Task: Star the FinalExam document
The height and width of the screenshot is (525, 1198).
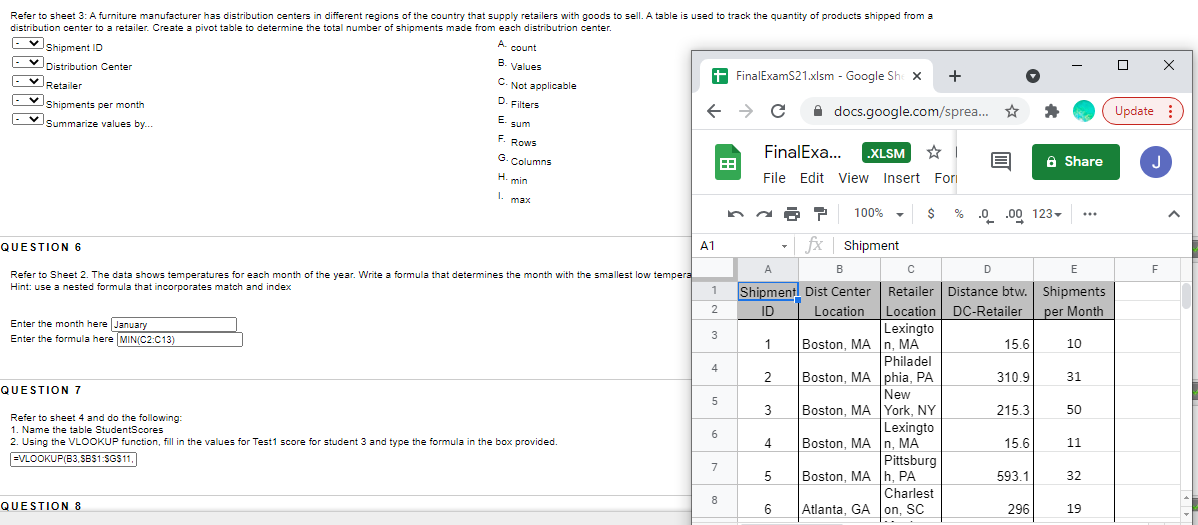Action: (x=933, y=152)
